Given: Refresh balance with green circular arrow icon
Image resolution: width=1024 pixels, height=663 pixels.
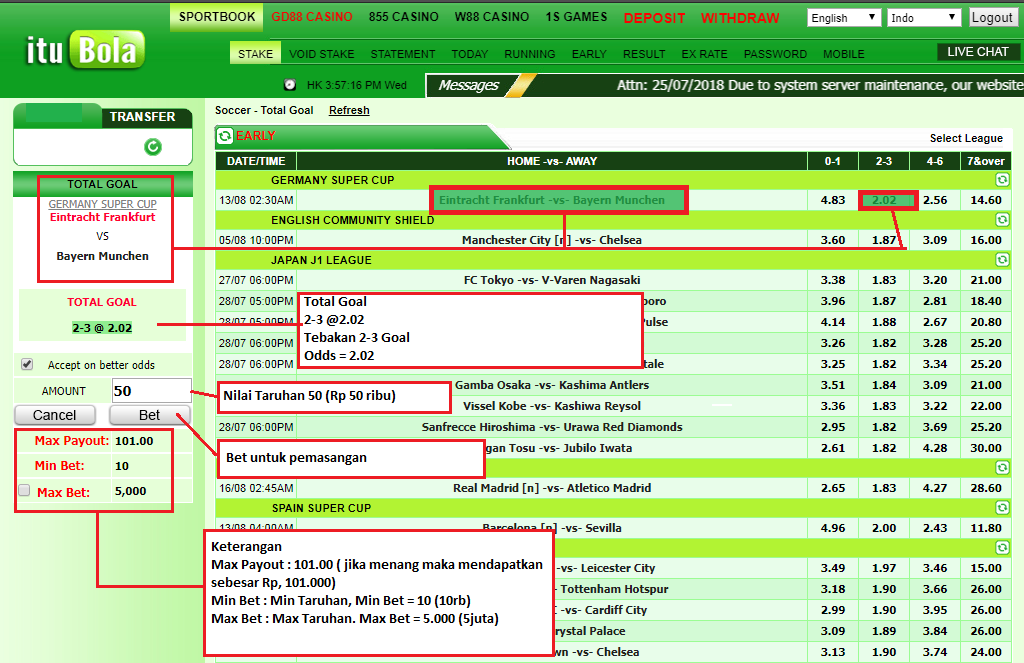Looking at the screenshot, I should [153, 147].
